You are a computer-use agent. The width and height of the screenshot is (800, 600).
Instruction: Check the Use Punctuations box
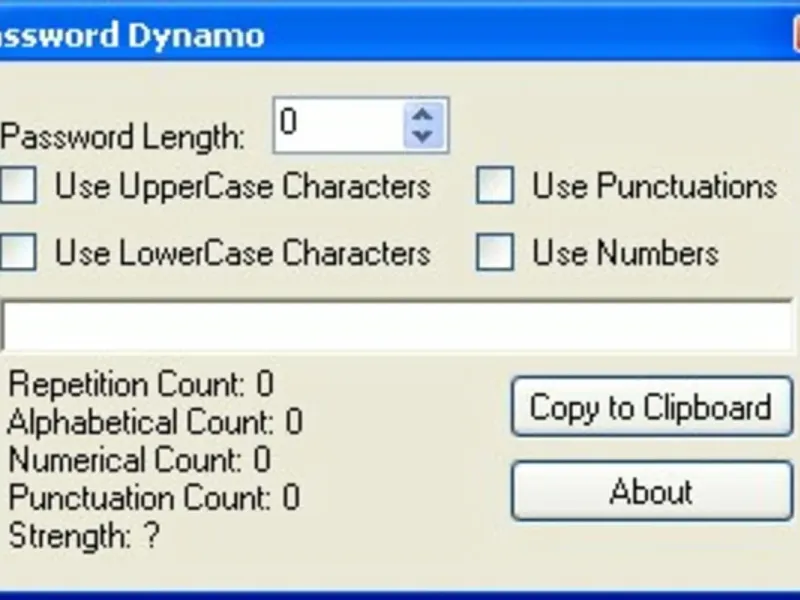pyautogui.click(x=494, y=187)
